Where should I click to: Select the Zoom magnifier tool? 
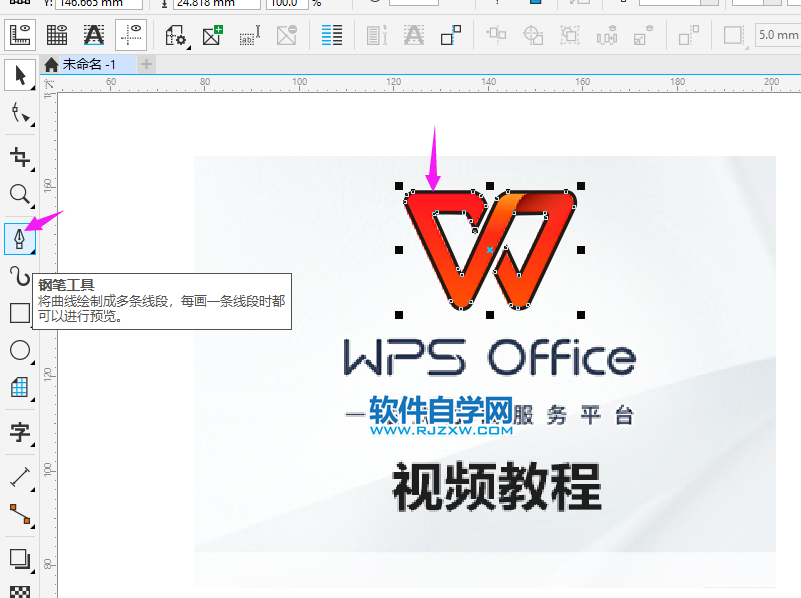click(x=20, y=194)
